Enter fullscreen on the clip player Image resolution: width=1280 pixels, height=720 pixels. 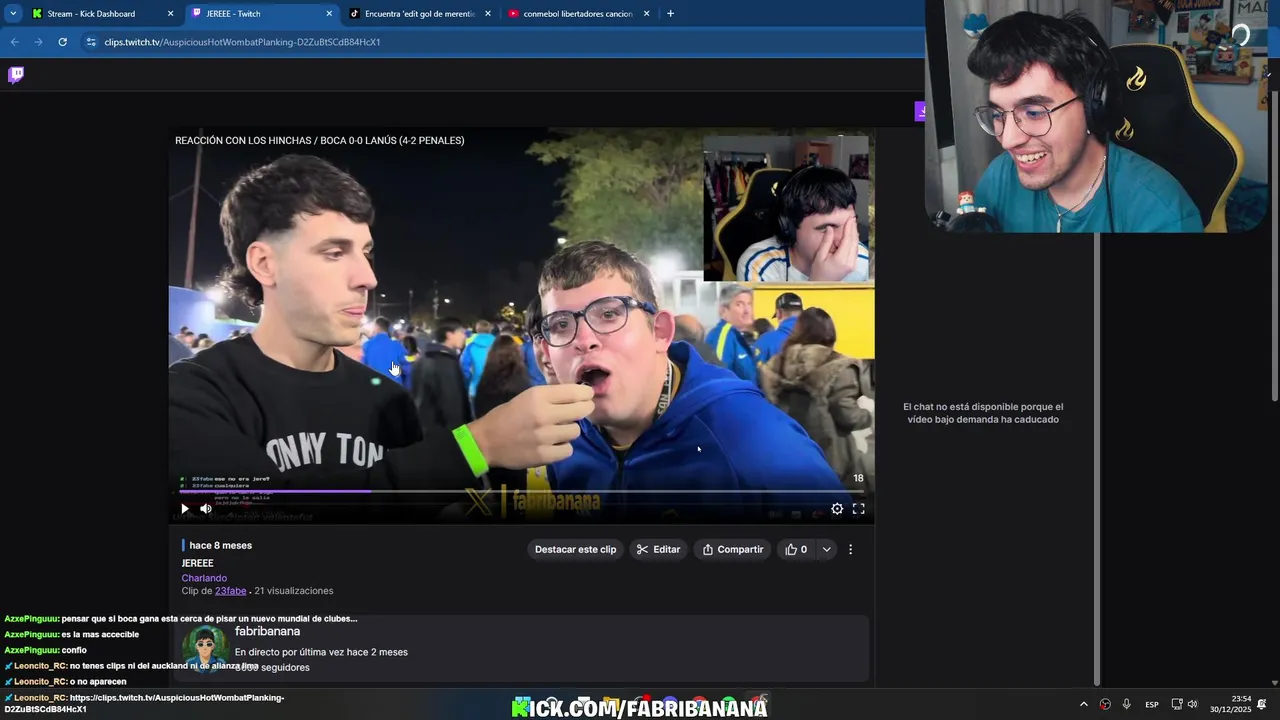pyautogui.click(x=858, y=509)
